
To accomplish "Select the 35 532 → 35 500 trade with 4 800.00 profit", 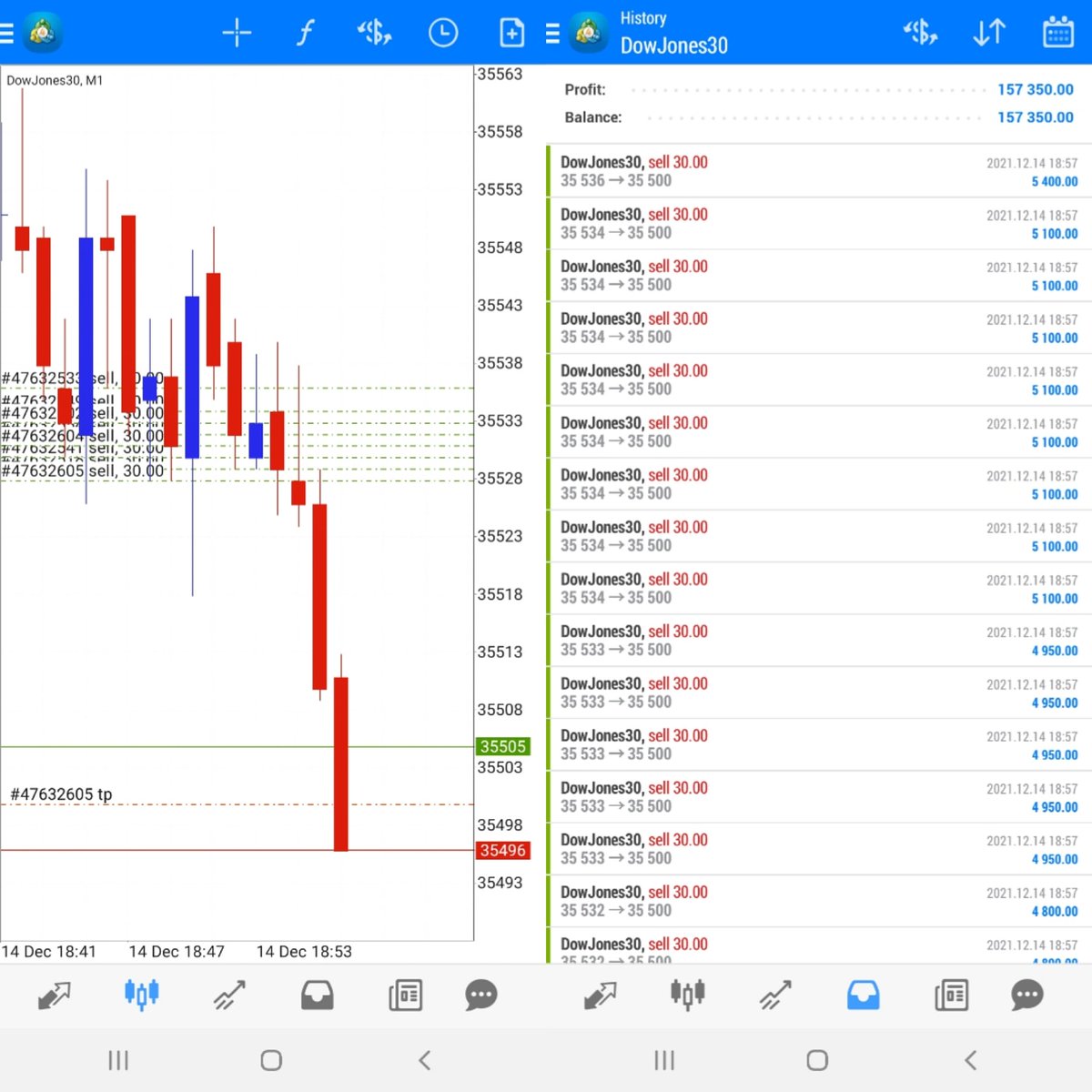I will [x=819, y=901].
